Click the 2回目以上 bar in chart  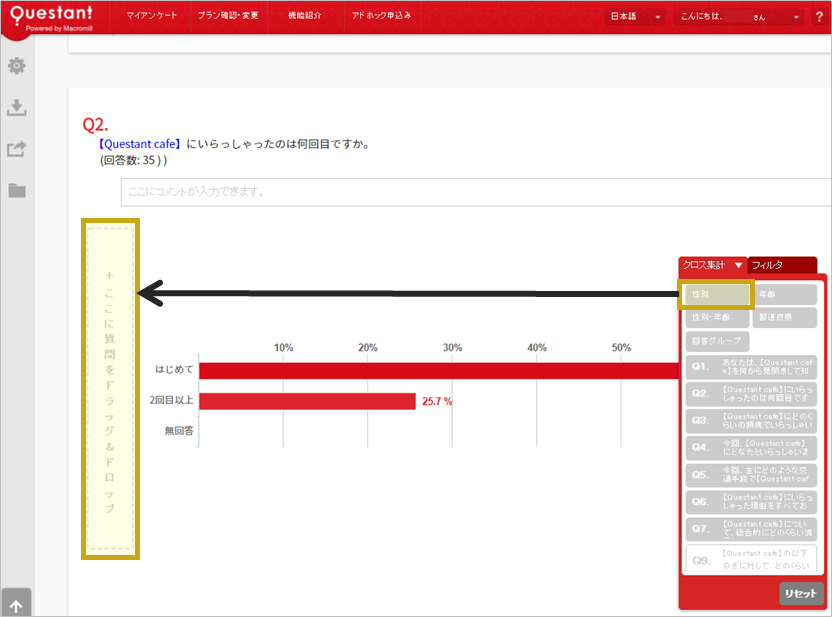pyautogui.click(x=307, y=402)
